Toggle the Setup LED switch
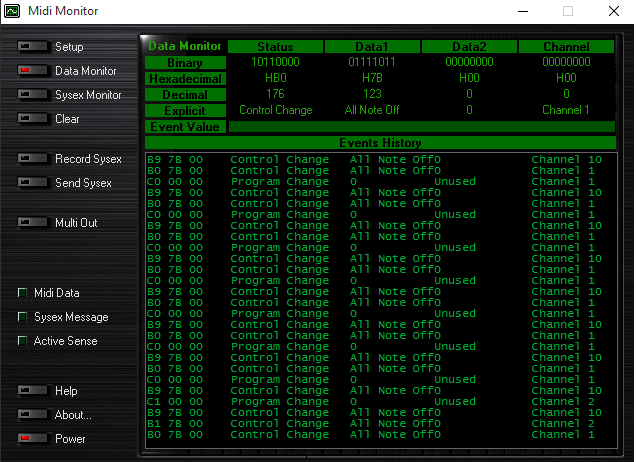 pyautogui.click(x=32, y=47)
